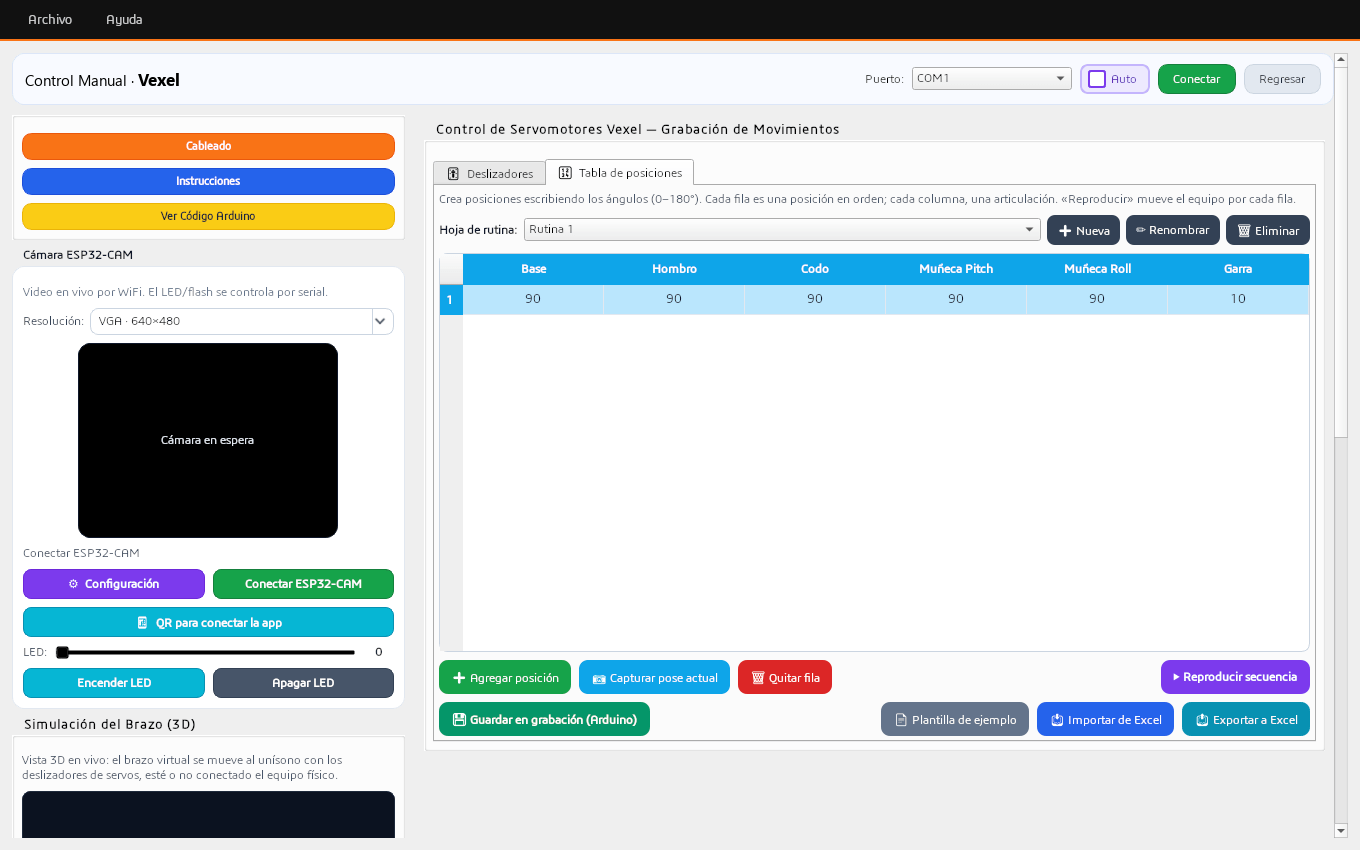Click Reproducir secuencia button
1360x850 pixels.
pos(1235,677)
